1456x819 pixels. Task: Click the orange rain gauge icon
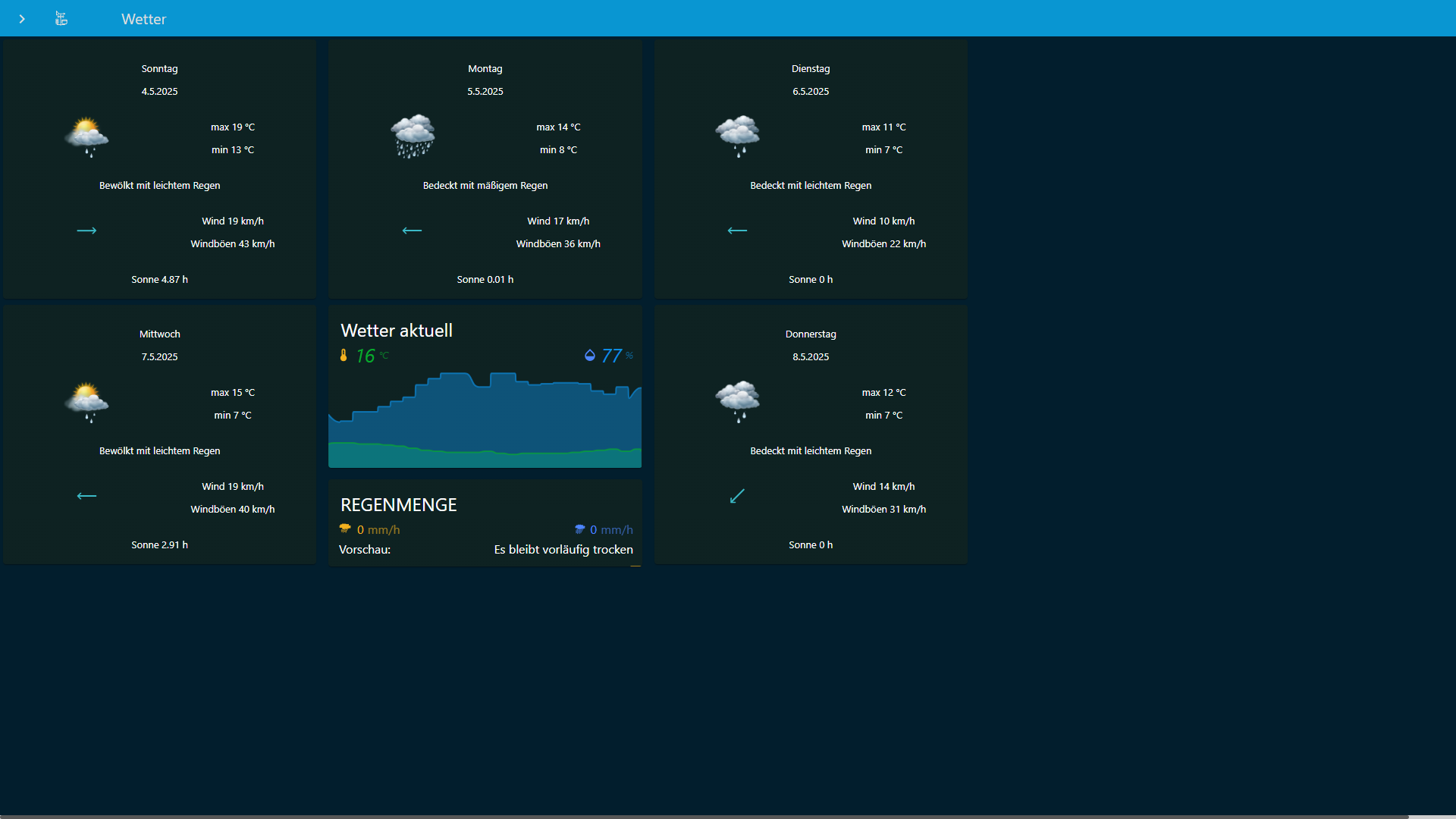point(345,529)
